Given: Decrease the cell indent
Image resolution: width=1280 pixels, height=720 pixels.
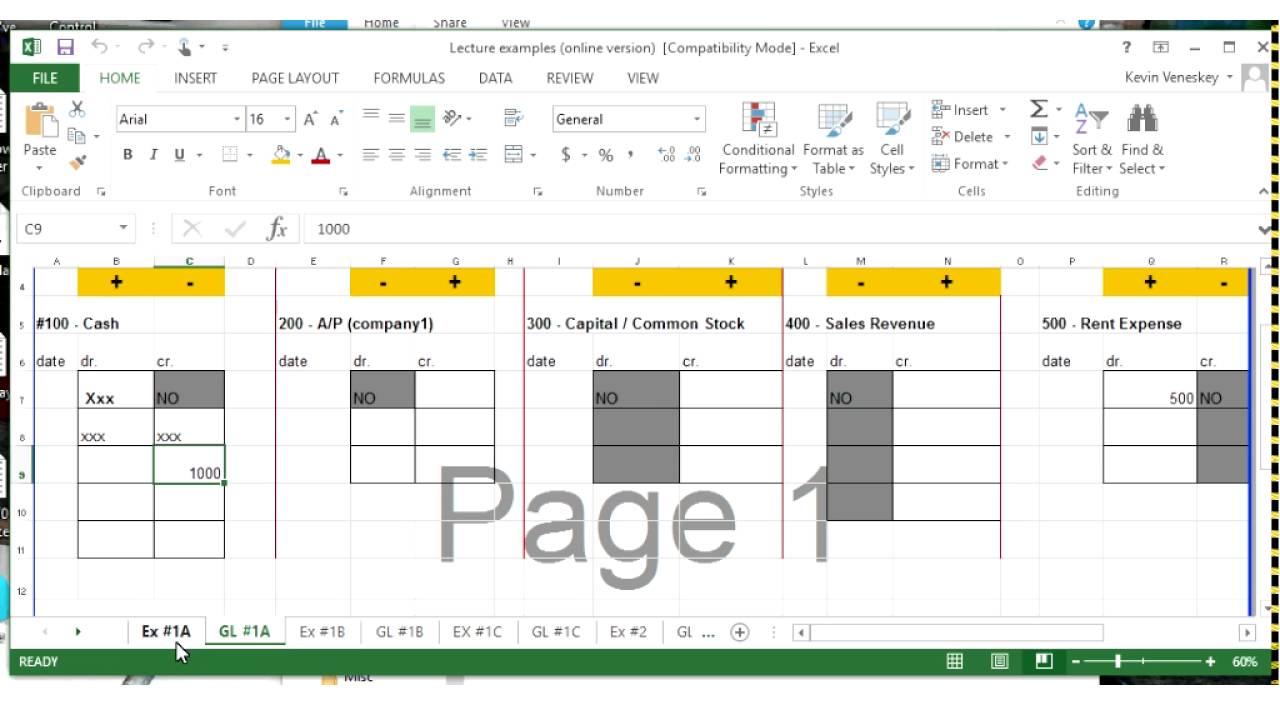Looking at the screenshot, I should 452,154.
